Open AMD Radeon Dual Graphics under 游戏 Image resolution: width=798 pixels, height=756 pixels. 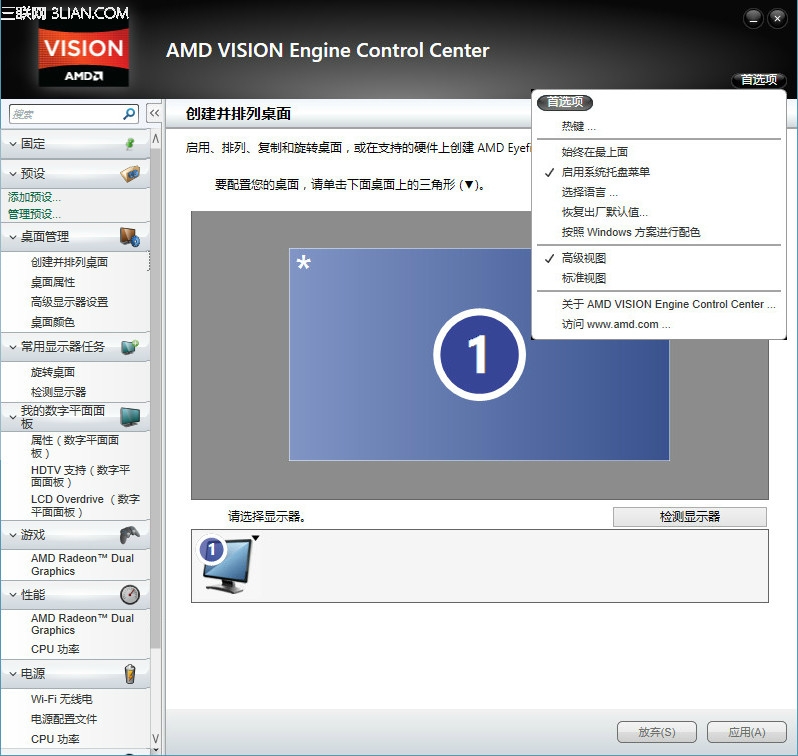(82, 565)
